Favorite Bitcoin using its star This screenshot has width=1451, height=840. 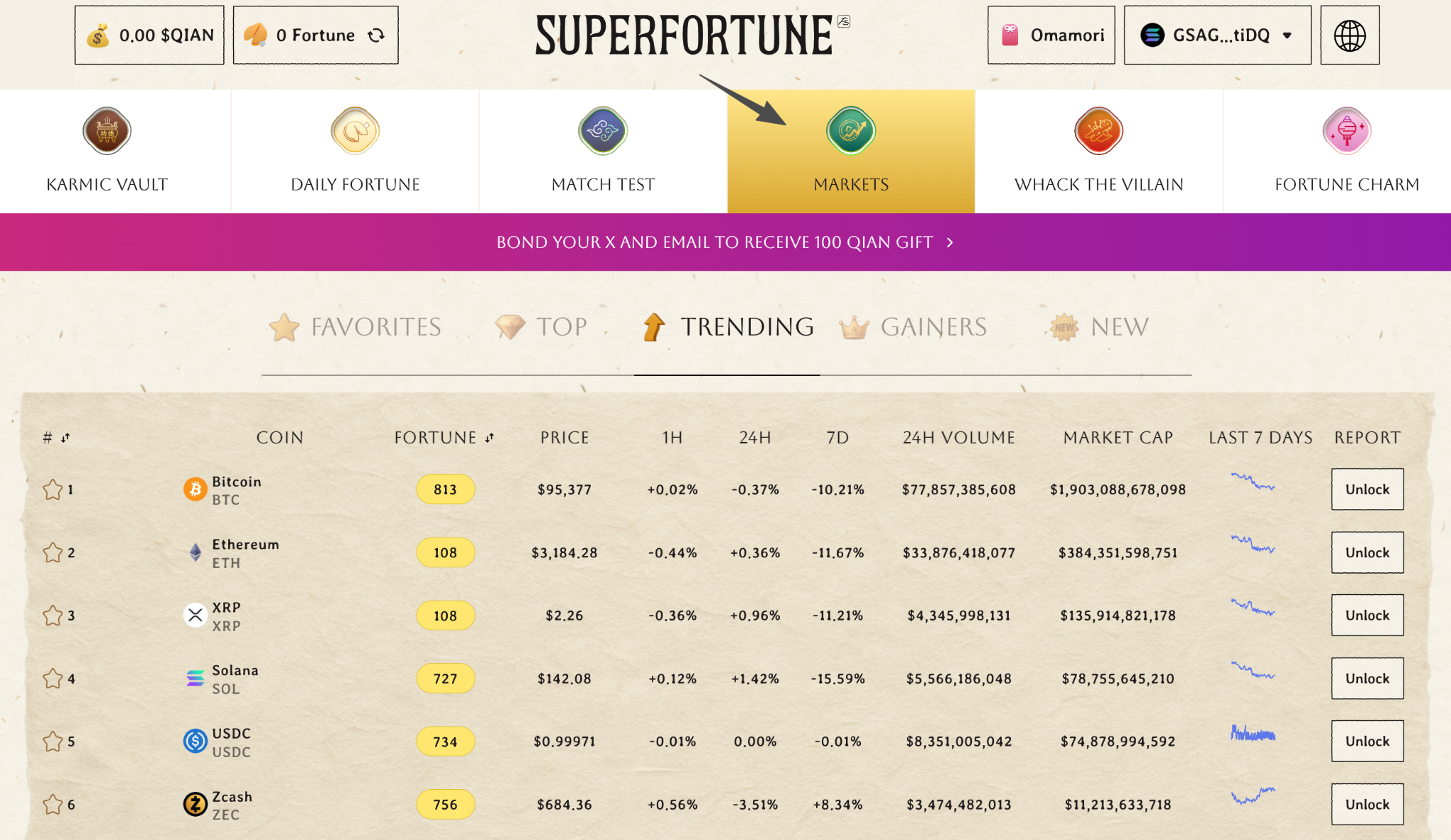click(x=52, y=489)
